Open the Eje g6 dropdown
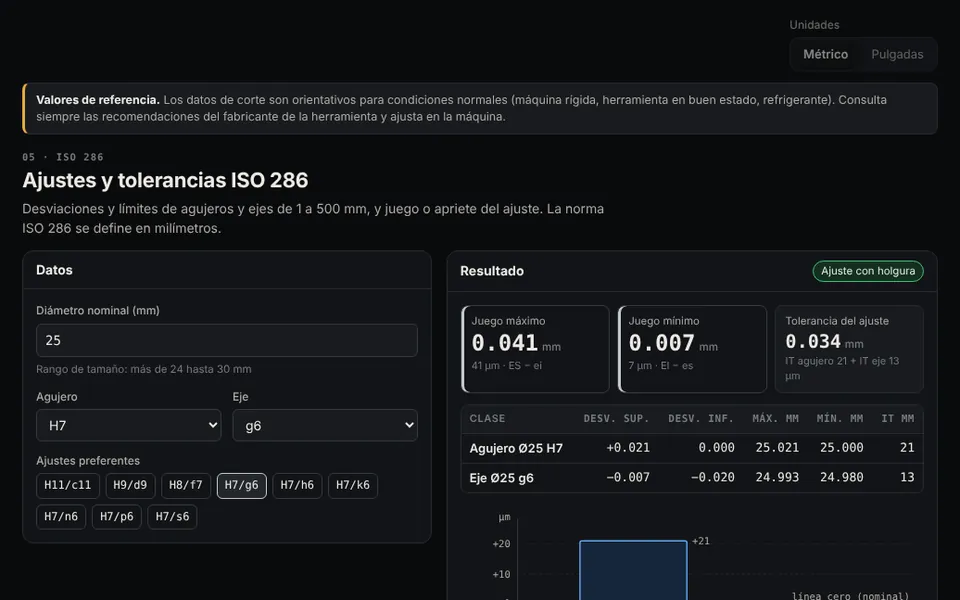960x600 pixels. (325, 426)
